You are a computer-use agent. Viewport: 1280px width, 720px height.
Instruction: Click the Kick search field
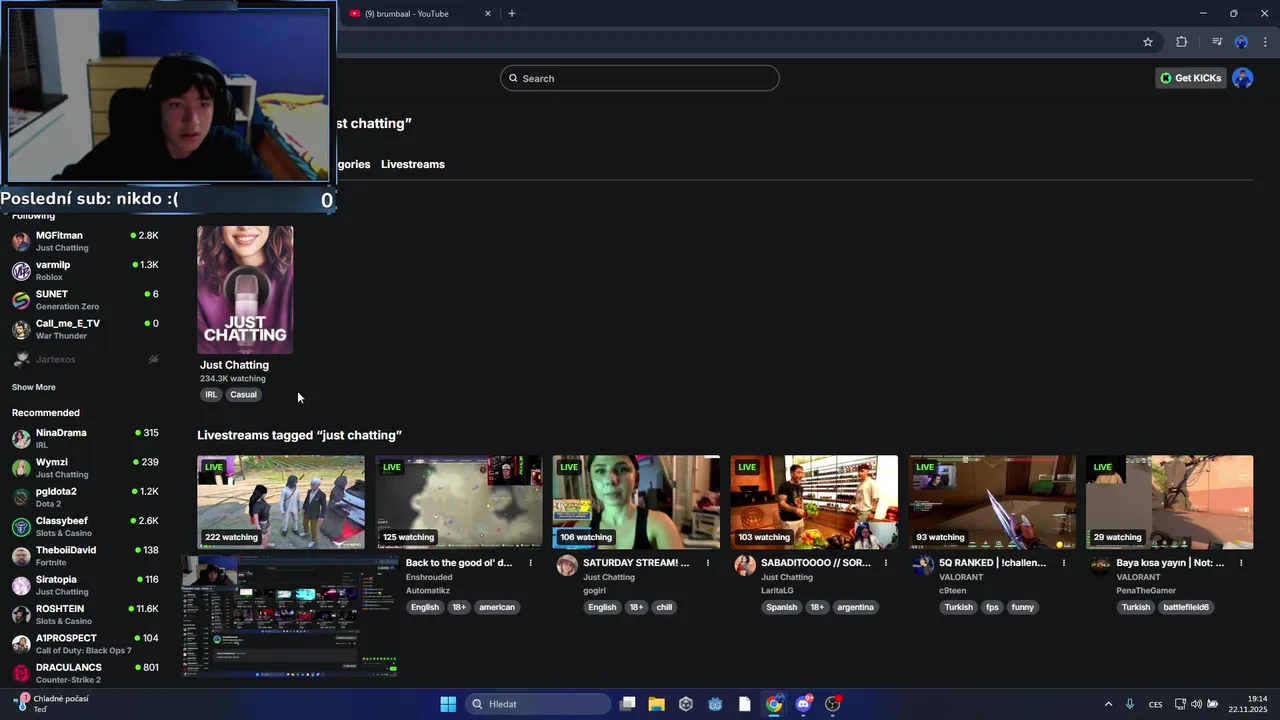(640, 78)
